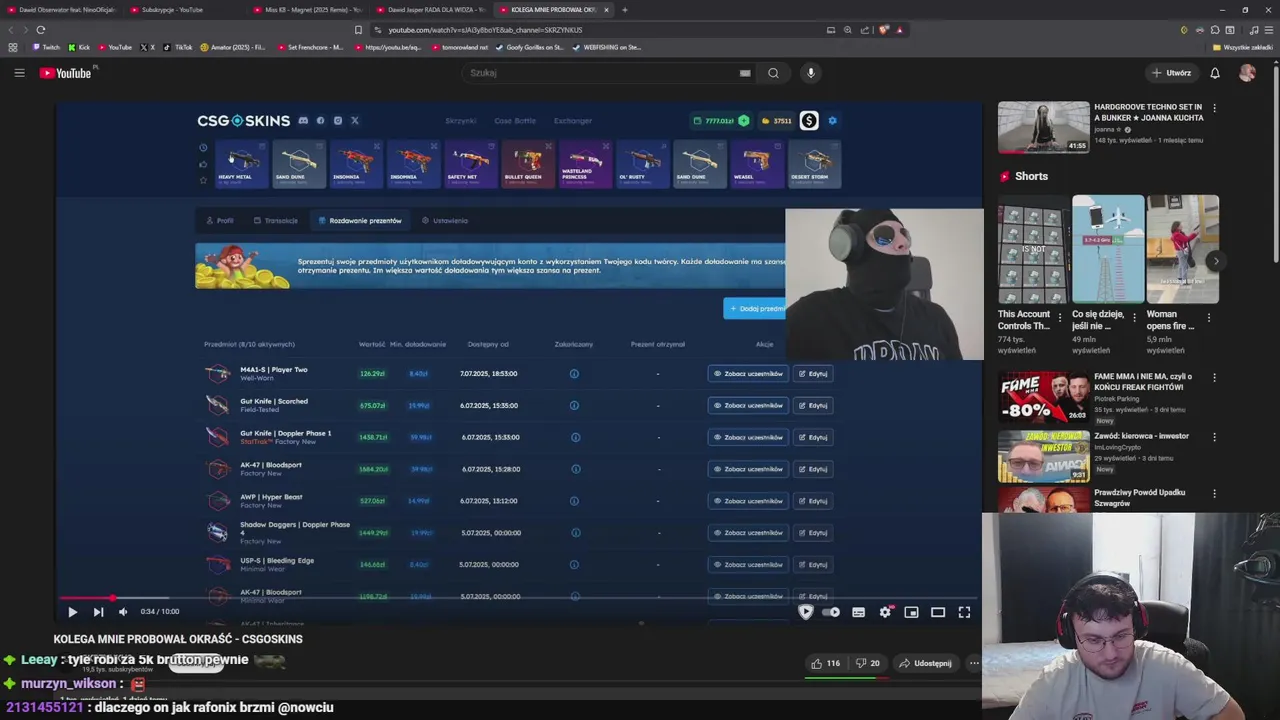Open options for 'Woman opens fire' short
The image size is (1280, 720).
click(x=1208, y=318)
